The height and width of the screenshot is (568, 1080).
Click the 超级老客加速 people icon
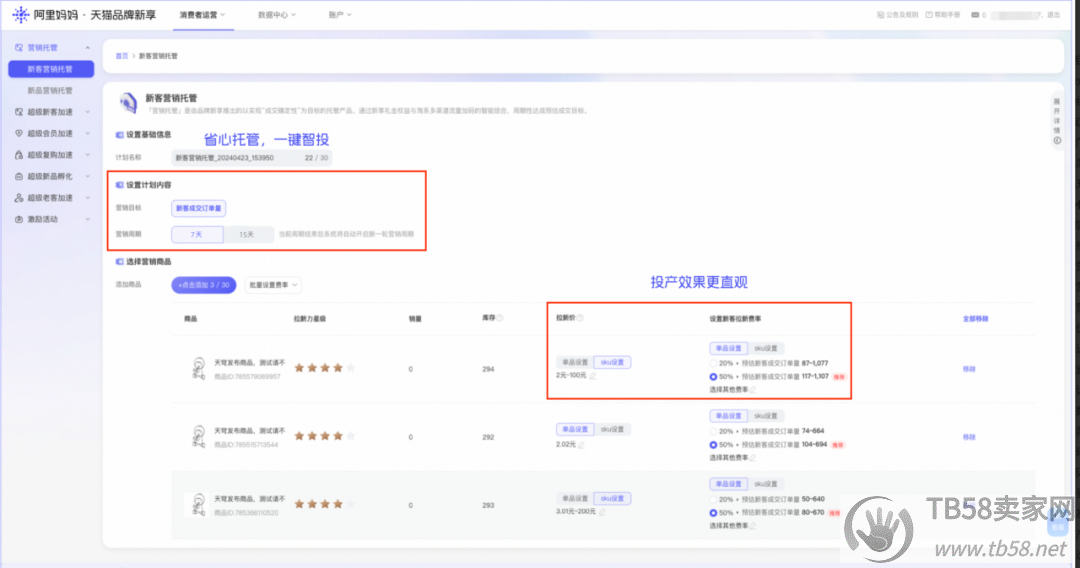pyautogui.click(x=19, y=198)
